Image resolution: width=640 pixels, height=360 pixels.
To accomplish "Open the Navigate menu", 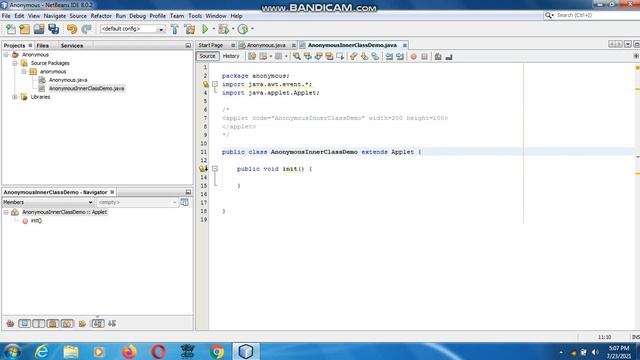I will pyautogui.click(x=55, y=16).
